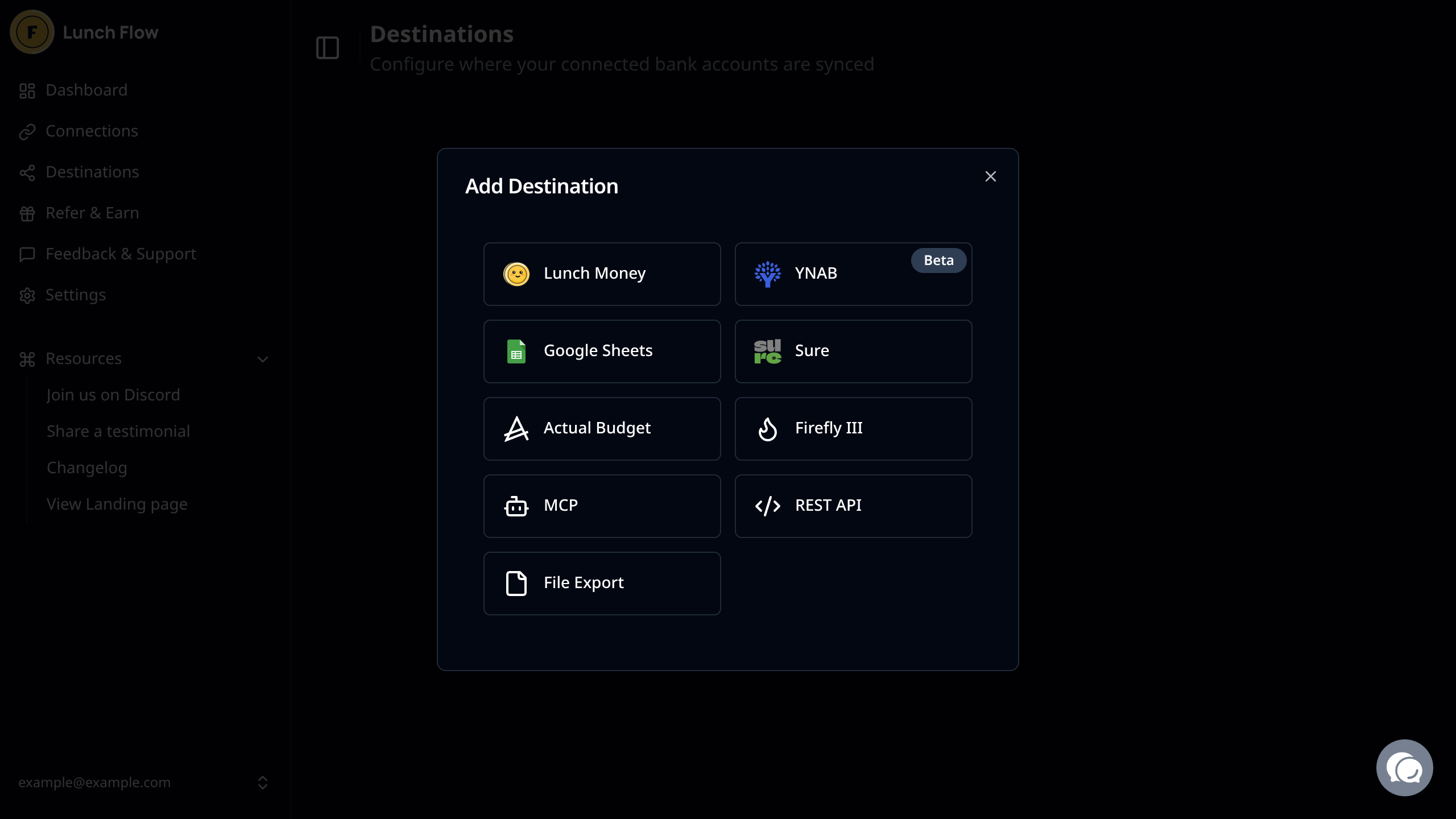Click the Add Destination dialog title
Viewport: 1456px width, 819px height.
click(541, 187)
